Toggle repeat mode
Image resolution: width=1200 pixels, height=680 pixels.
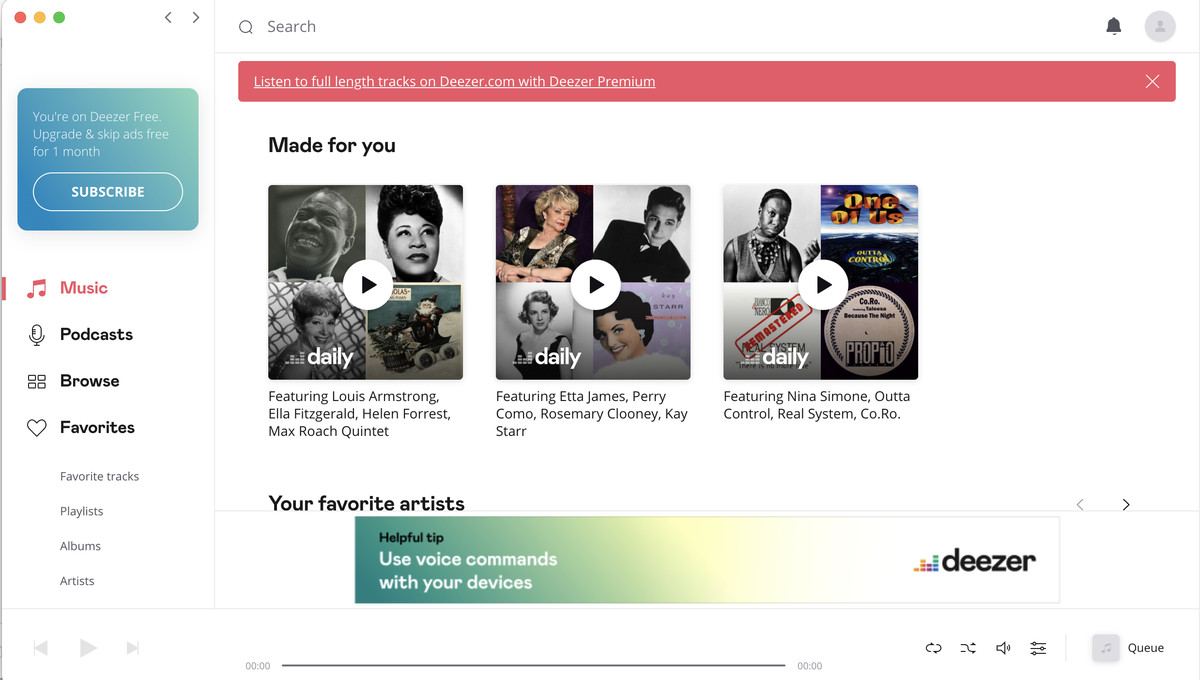tap(934, 648)
